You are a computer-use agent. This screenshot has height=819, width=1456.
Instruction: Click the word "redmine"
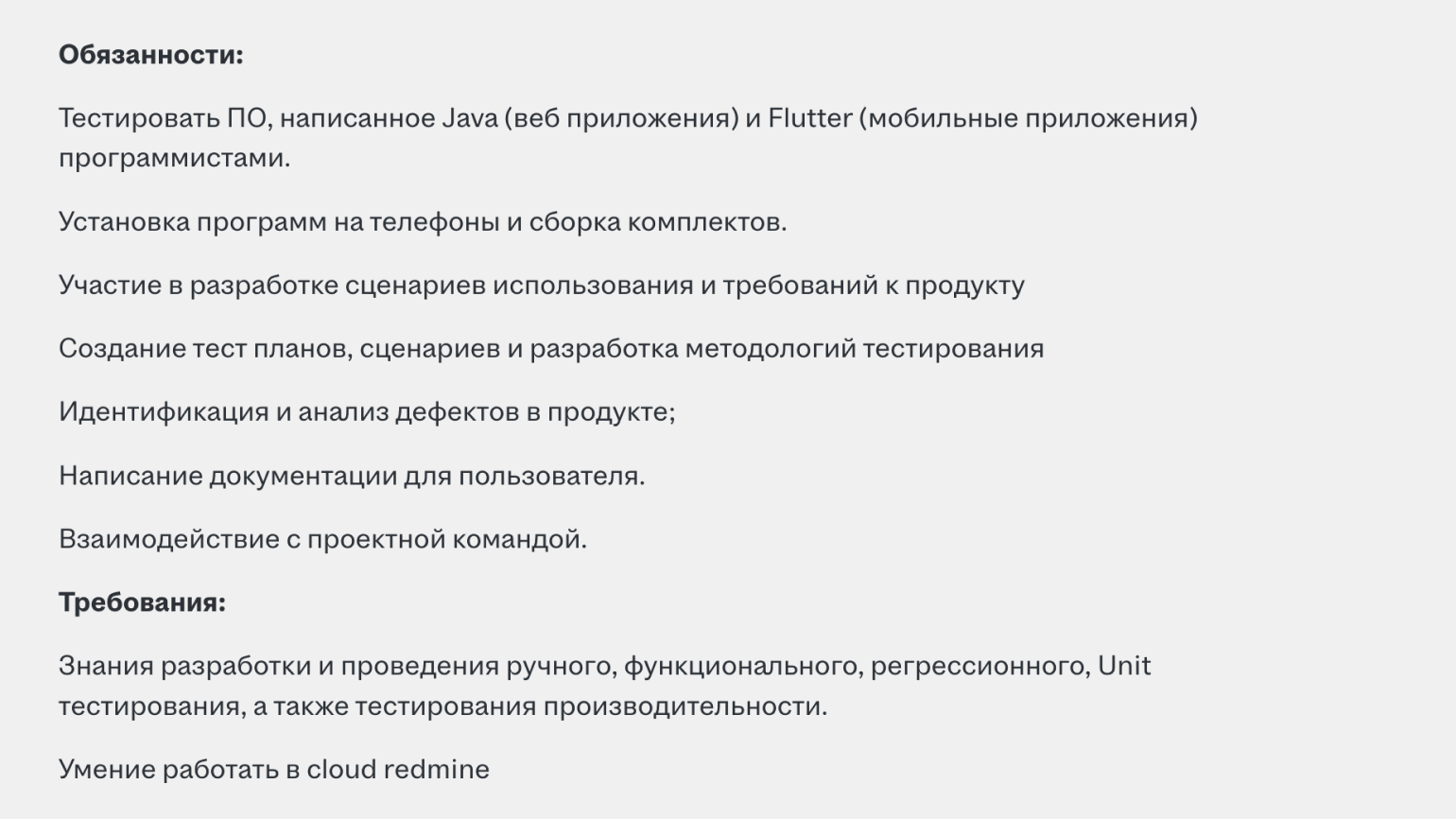(437, 770)
